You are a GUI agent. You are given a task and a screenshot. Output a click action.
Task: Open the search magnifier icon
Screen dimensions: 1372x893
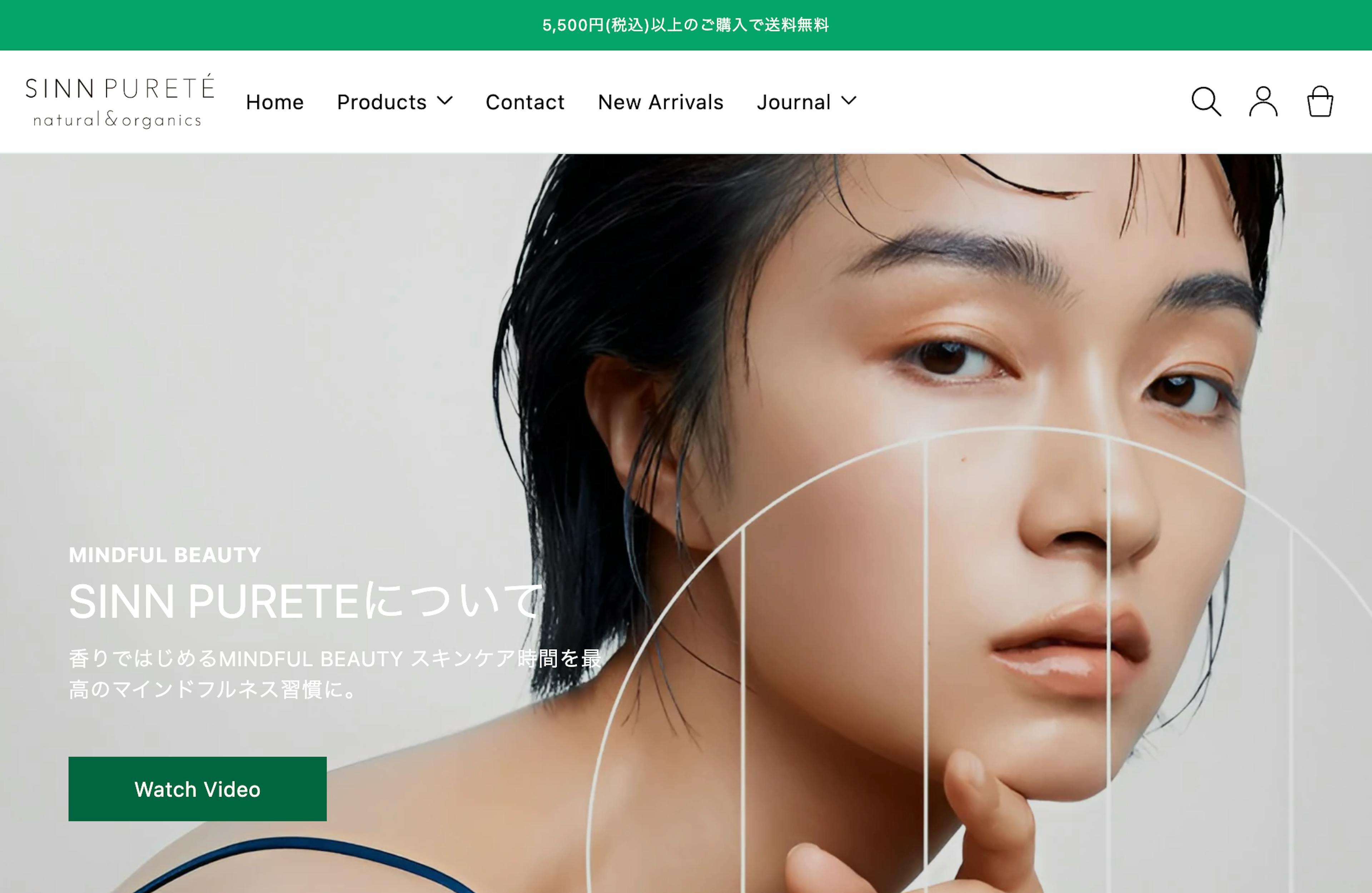[1206, 101]
